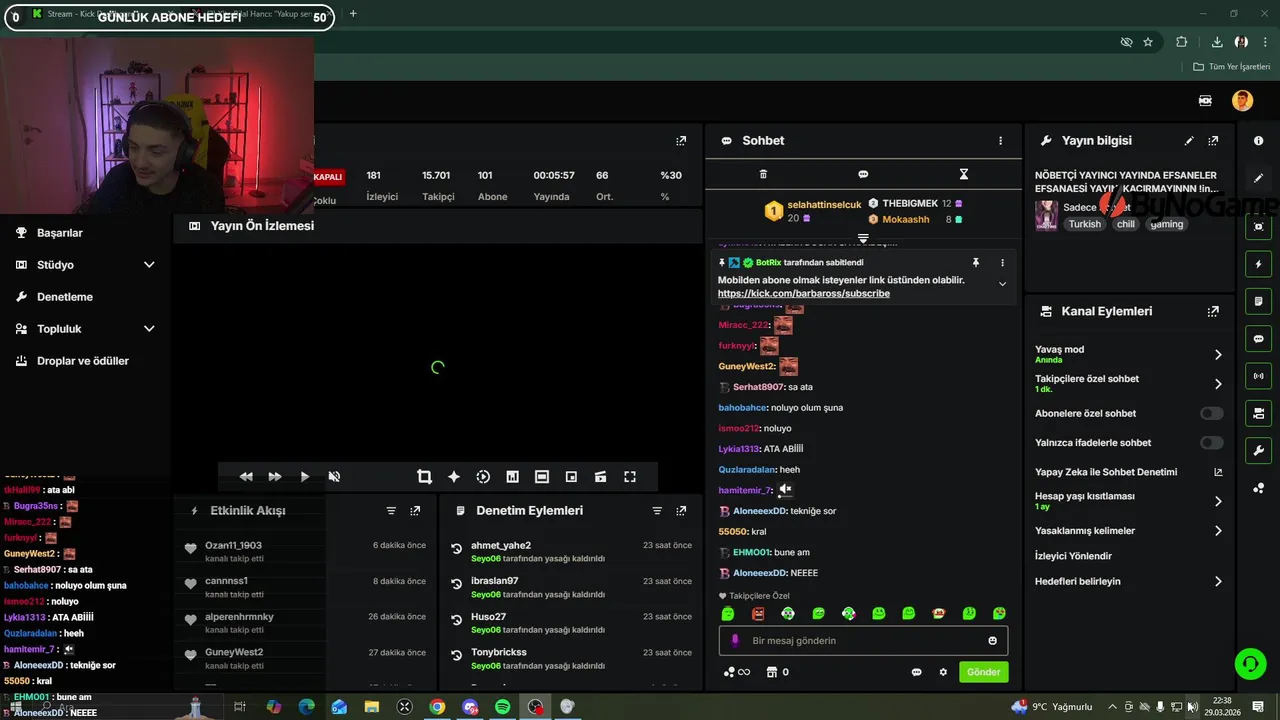Expand Yavaş mod options
Viewport: 1280px width, 720px height.
click(1218, 355)
